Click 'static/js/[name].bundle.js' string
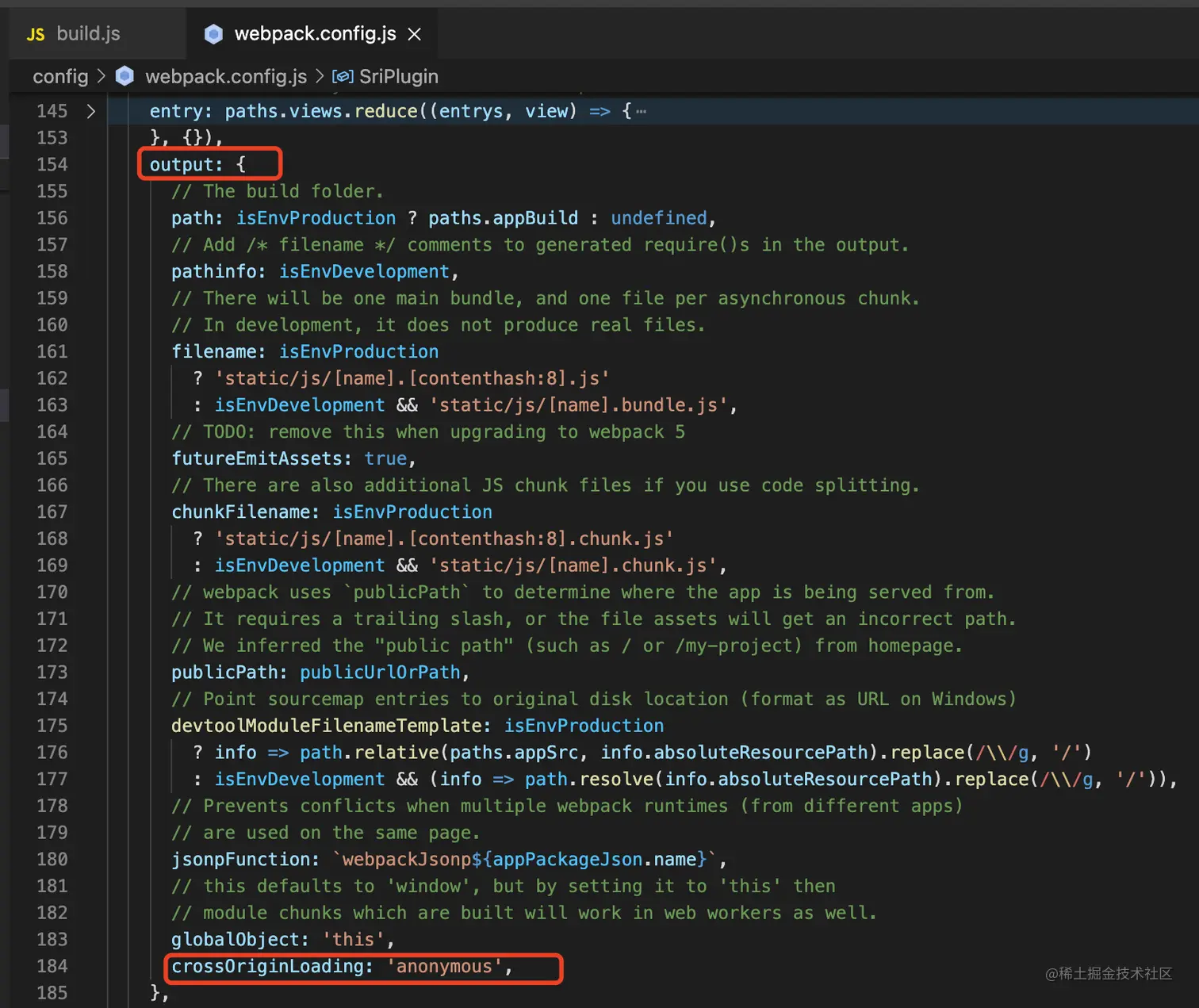 point(578,405)
